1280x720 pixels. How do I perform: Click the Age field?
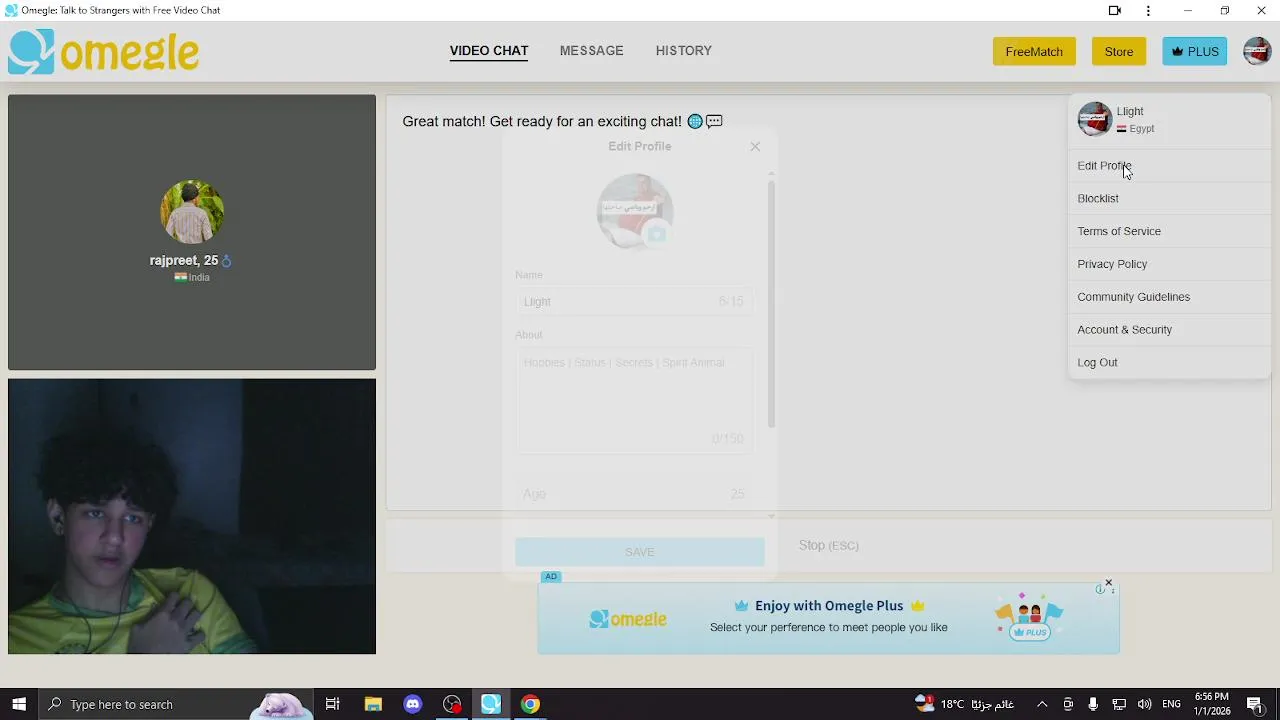tap(634, 494)
